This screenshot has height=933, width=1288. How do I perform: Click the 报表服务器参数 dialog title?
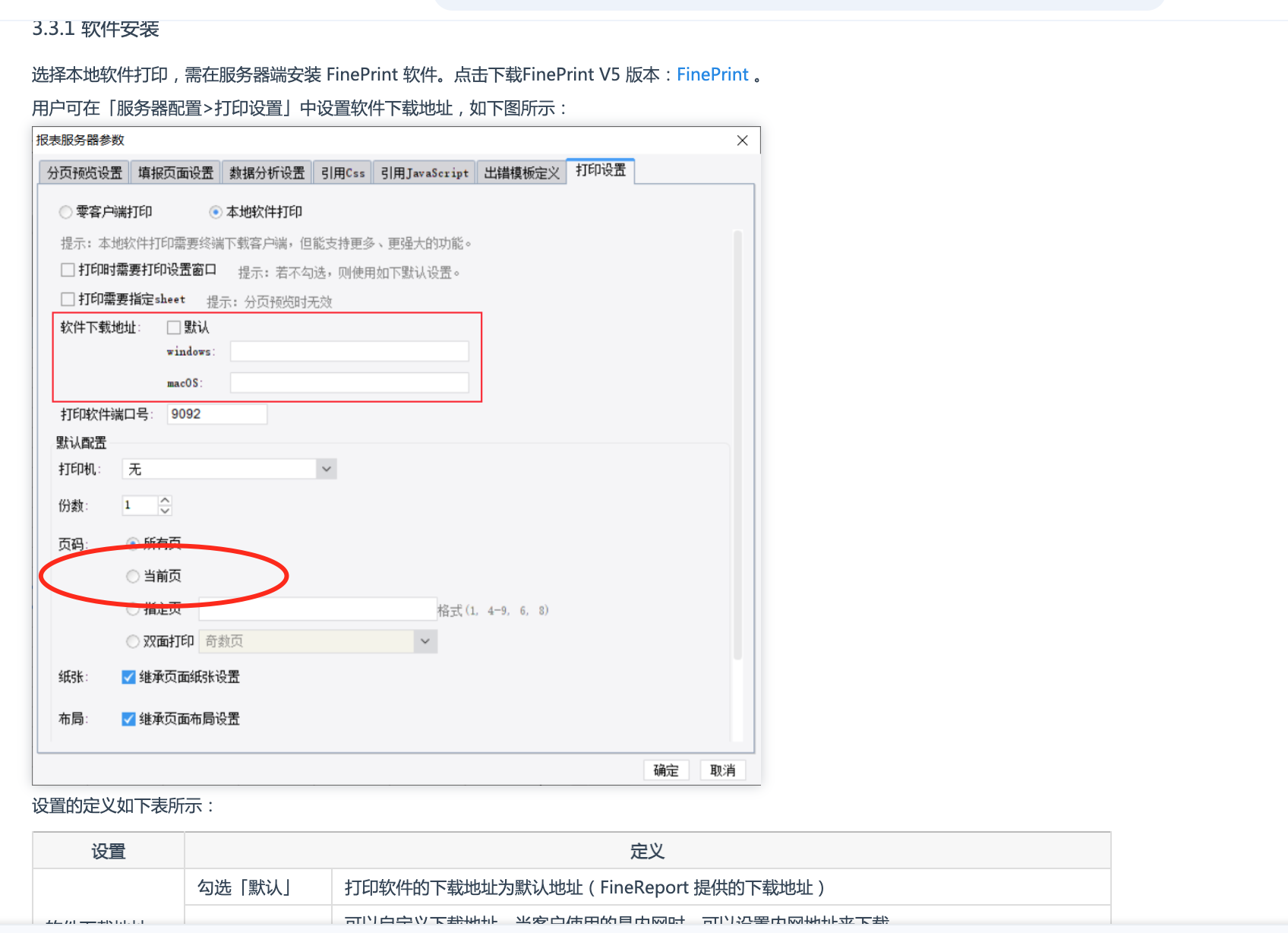pyautogui.click(x=80, y=140)
